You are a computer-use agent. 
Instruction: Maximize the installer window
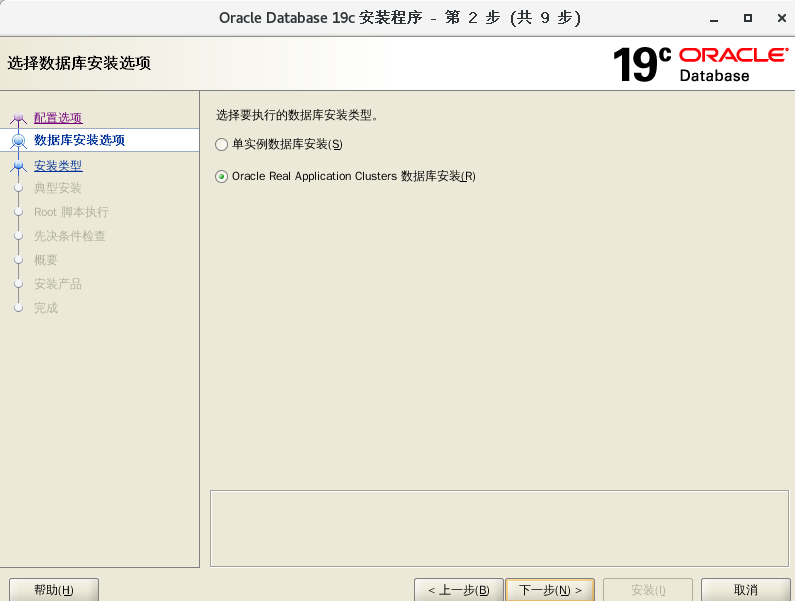click(x=748, y=18)
